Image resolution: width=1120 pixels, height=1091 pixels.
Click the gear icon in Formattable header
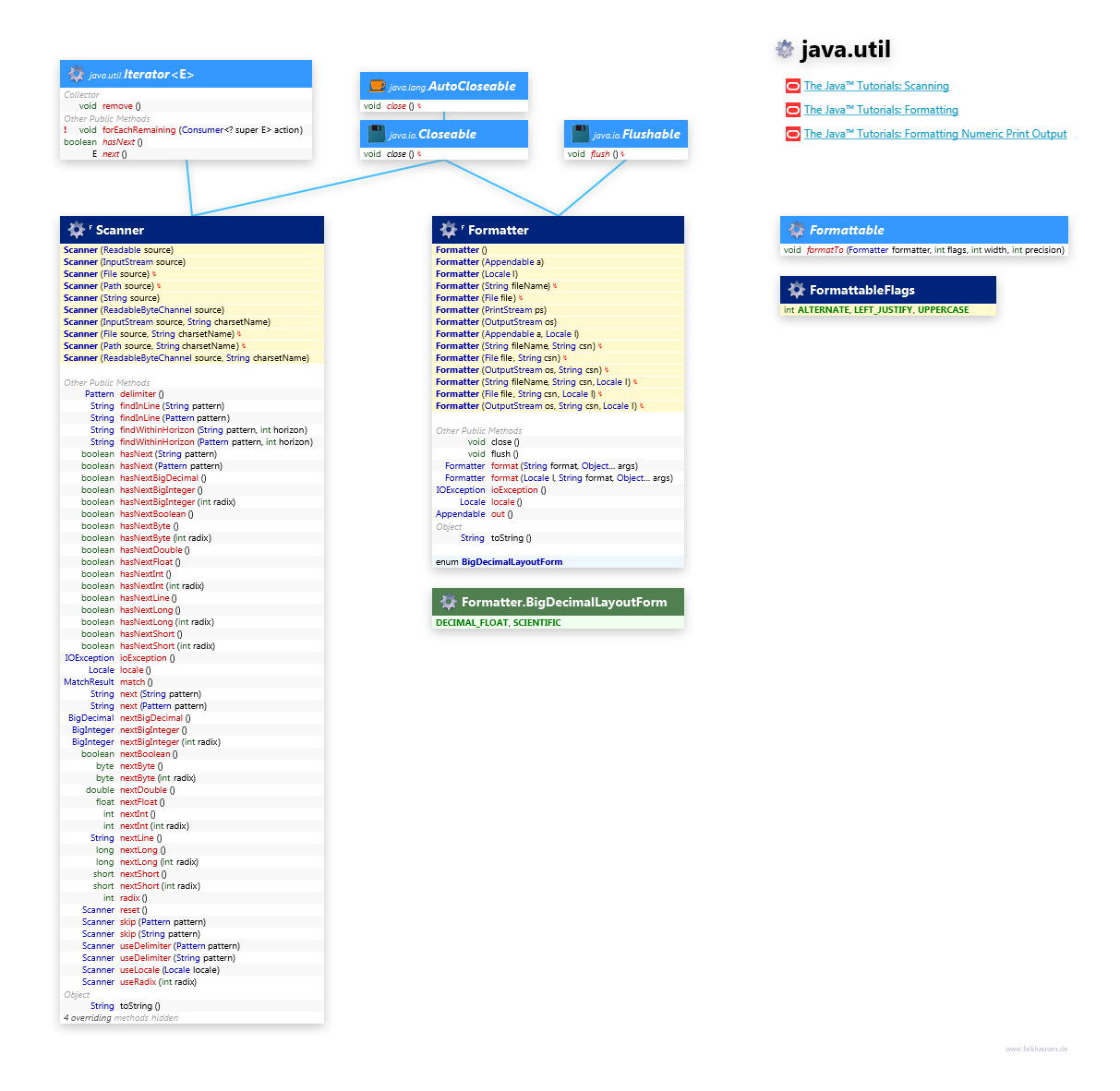pyautogui.click(x=797, y=230)
